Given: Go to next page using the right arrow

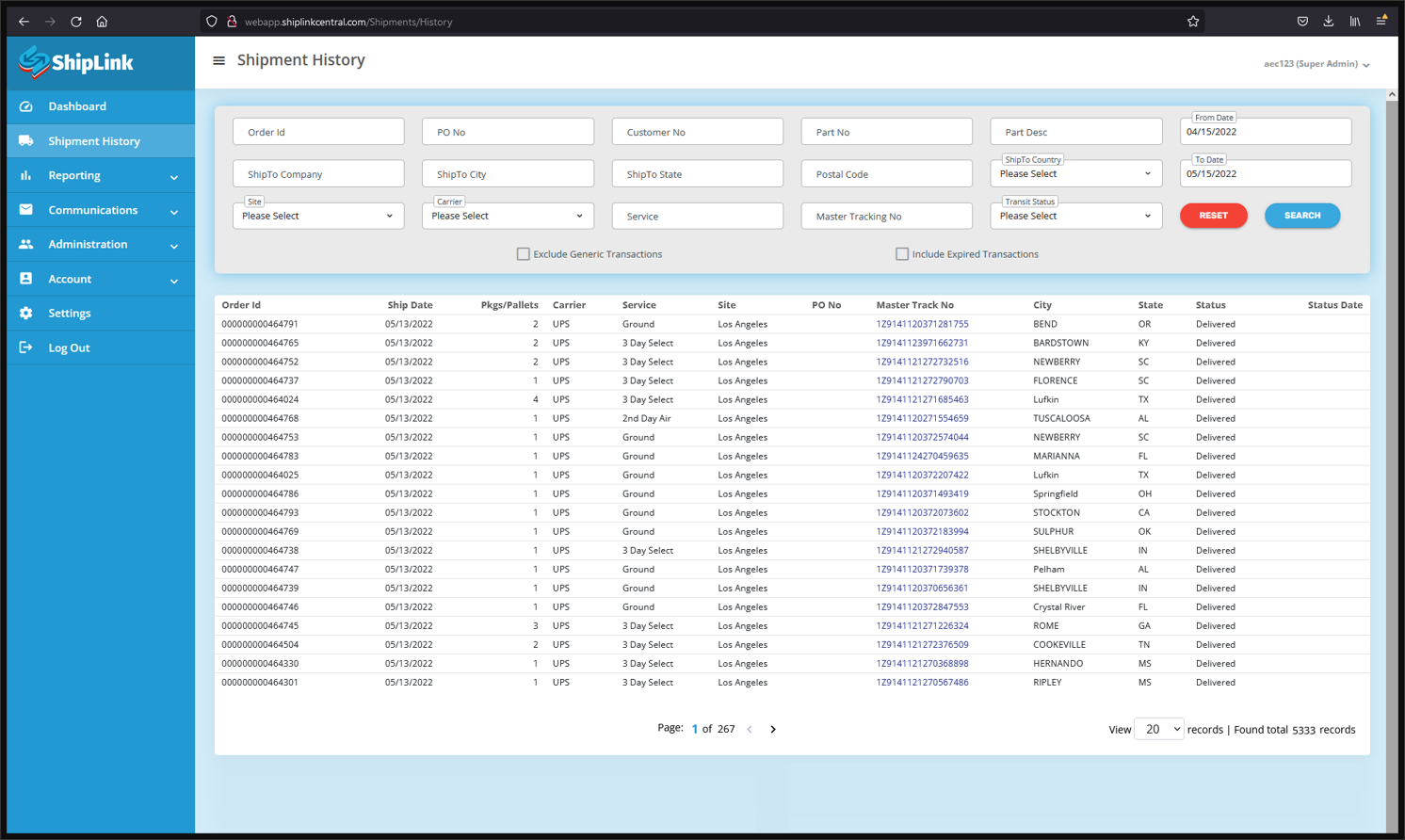Looking at the screenshot, I should tap(773, 729).
